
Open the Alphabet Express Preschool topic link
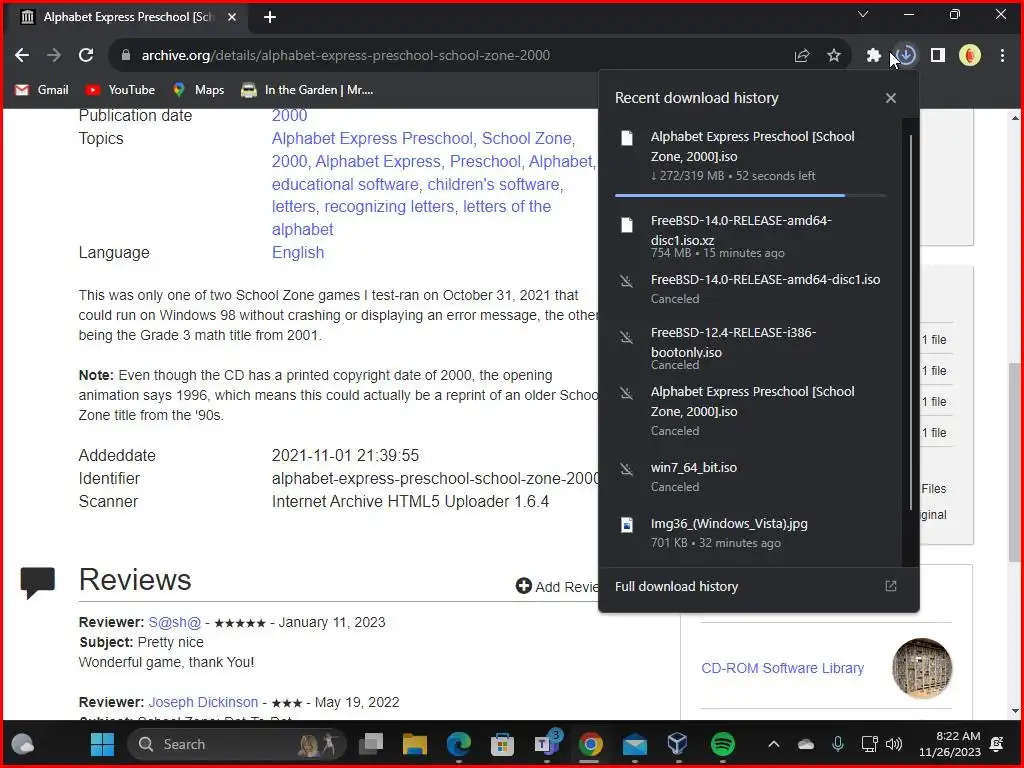click(x=372, y=138)
